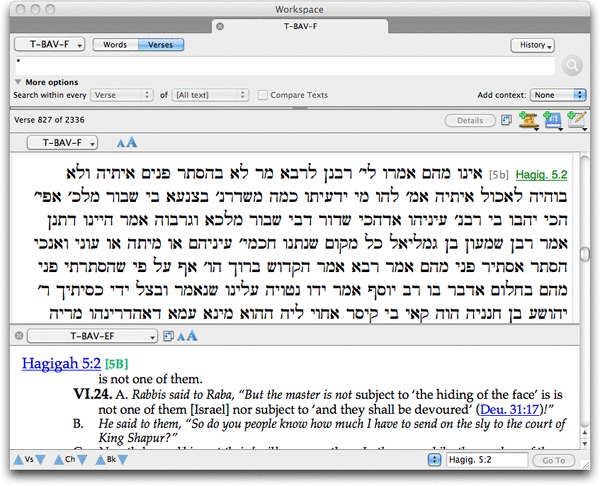Go to previous verse with Vs up arrow

(x=18, y=460)
